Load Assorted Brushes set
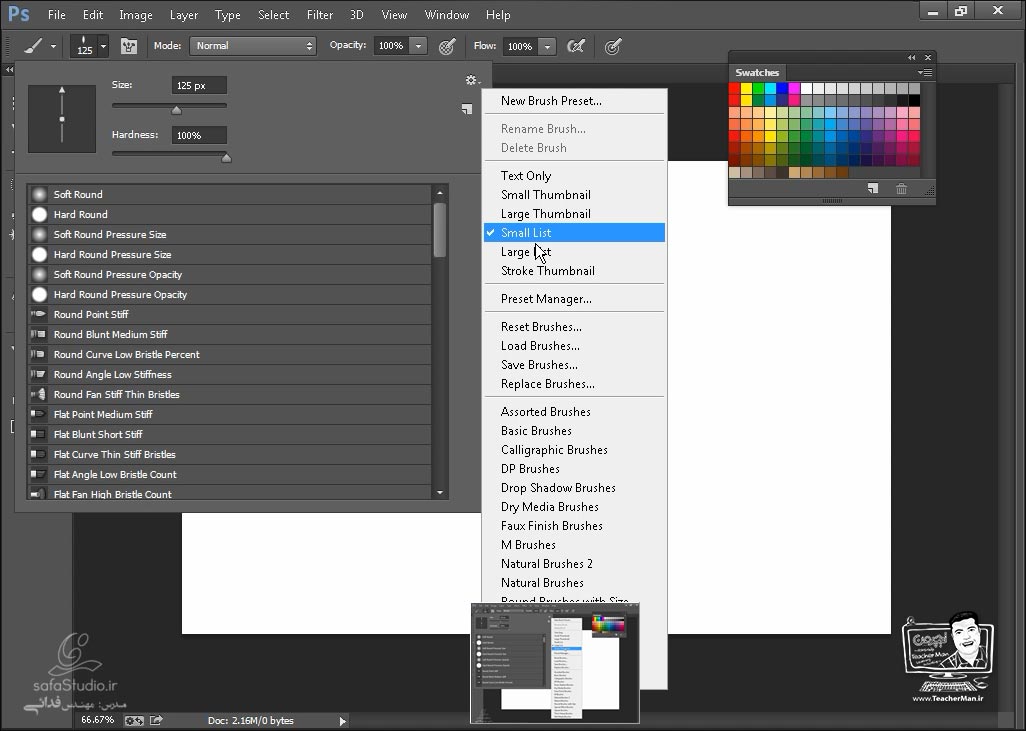 coord(575,412)
